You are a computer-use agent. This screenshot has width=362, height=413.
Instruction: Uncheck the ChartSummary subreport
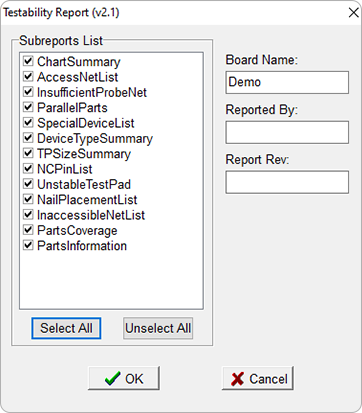[x=28, y=61]
